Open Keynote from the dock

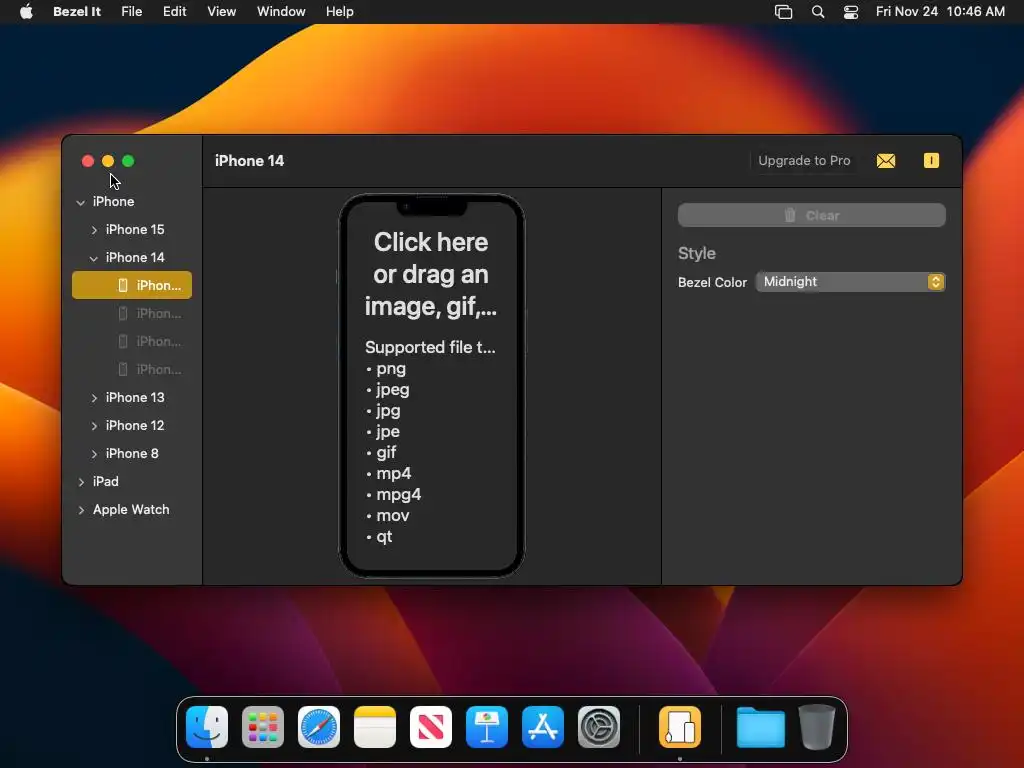pos(487,727)
